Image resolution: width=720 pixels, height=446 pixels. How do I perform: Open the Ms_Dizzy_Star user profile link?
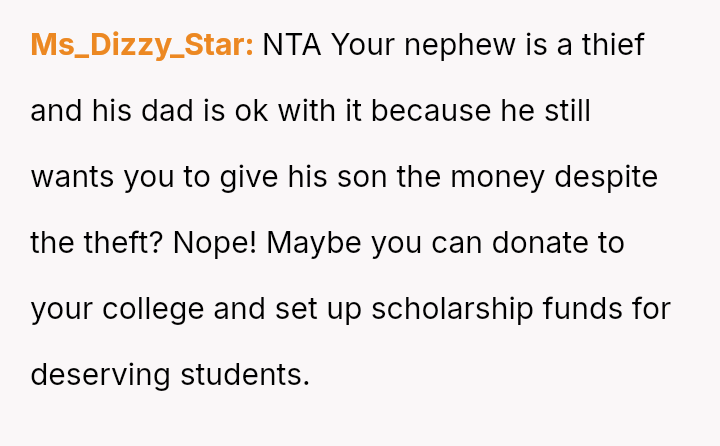(141, 45)
